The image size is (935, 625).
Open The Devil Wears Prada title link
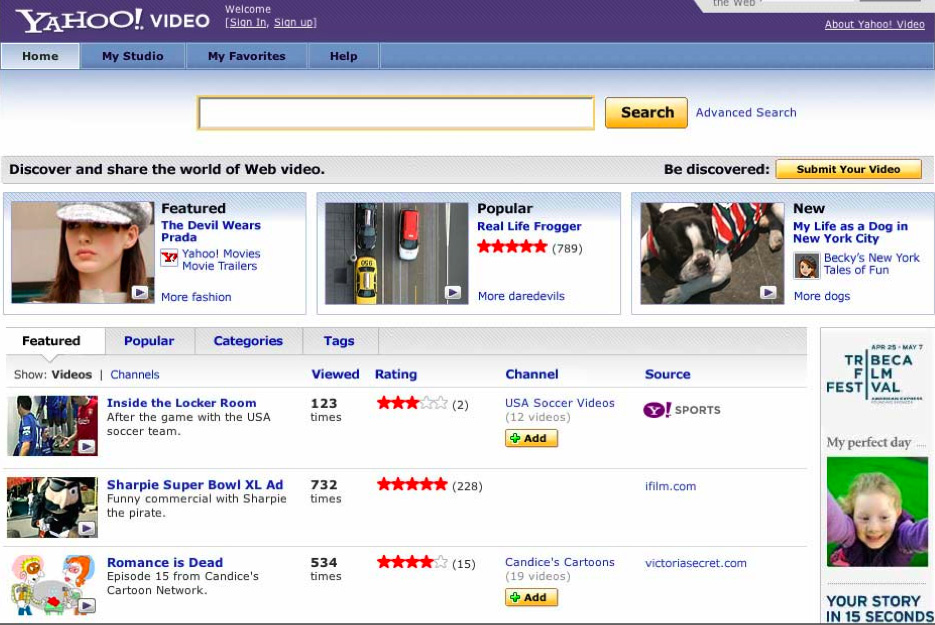click(x=211, y=231)
